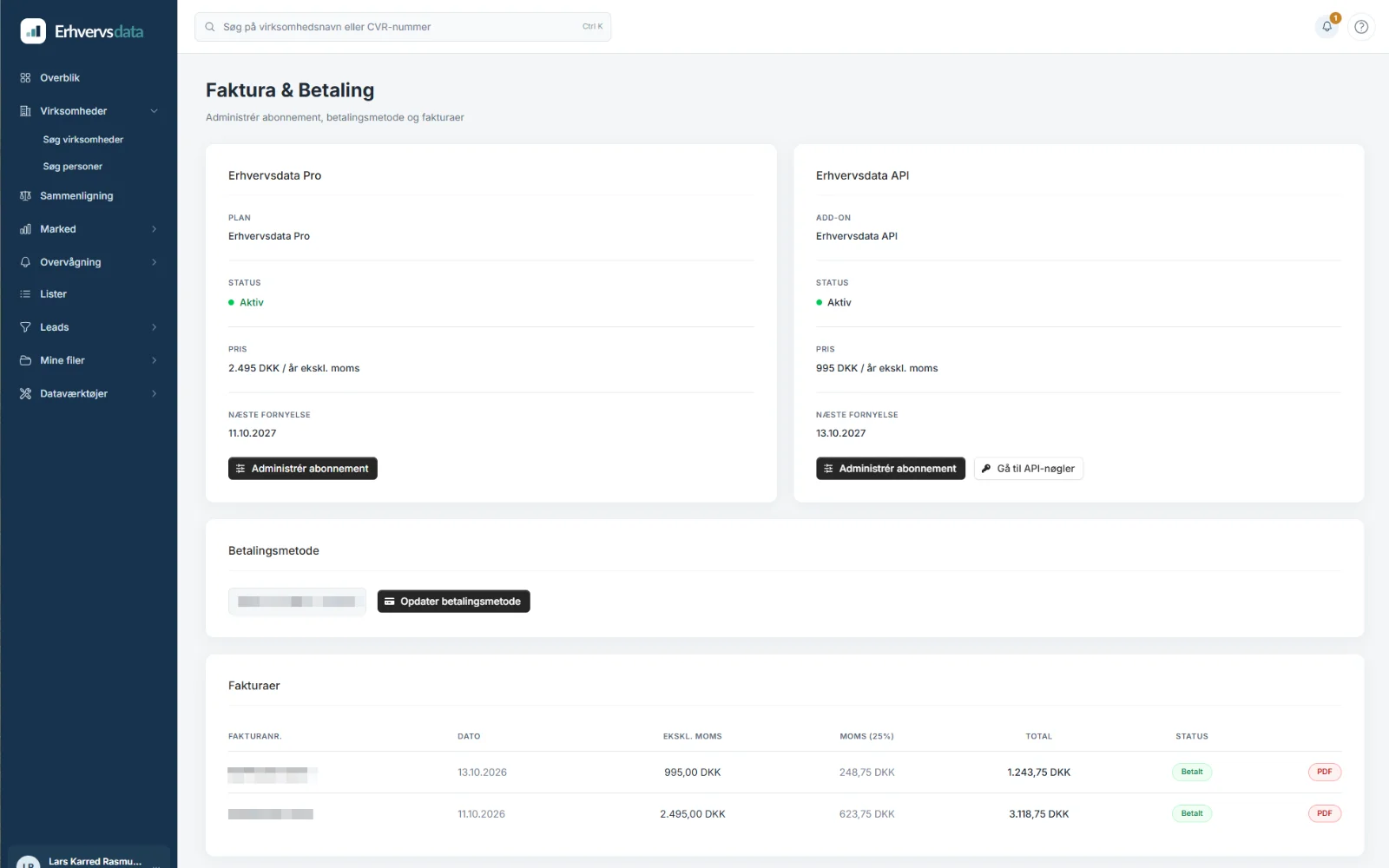Click the Betalt badge on the 3.118,75 DKK invoice
The height and width of the screenshot is (868, 1389).
coord(1192,813)
